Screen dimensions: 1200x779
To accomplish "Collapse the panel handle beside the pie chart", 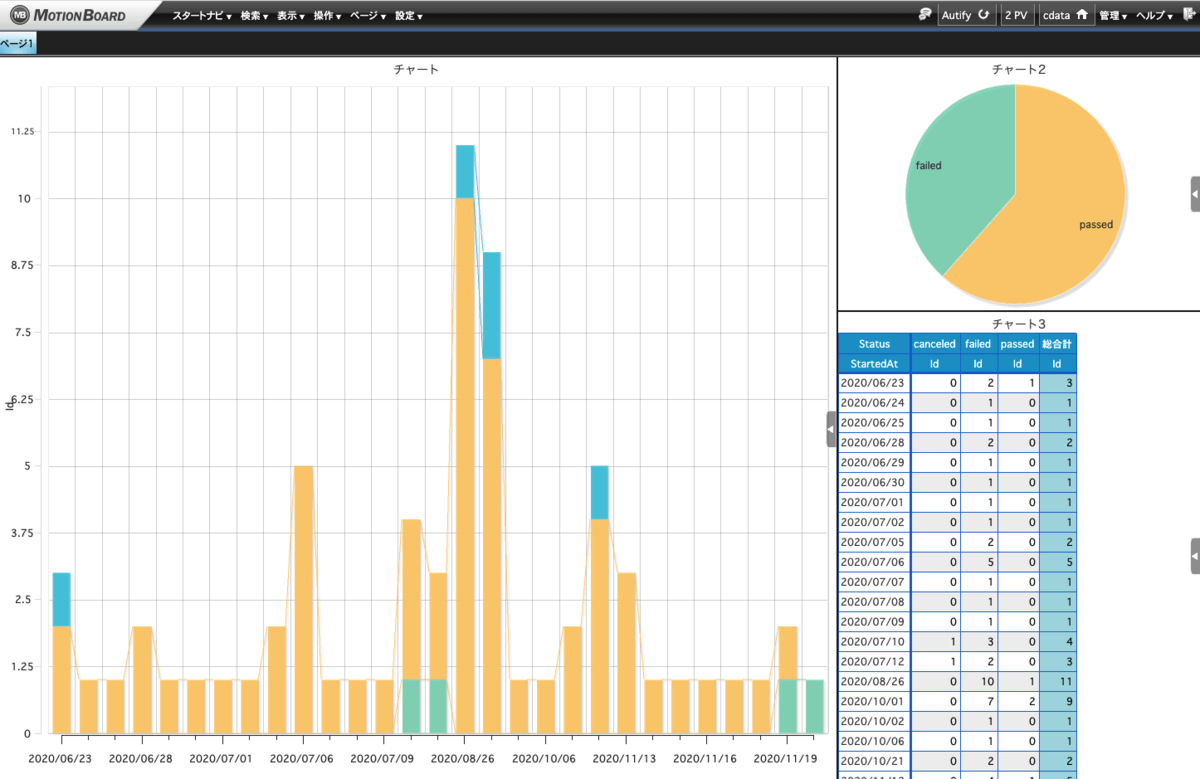I will pyautogui.click(x=1195, y=194).
